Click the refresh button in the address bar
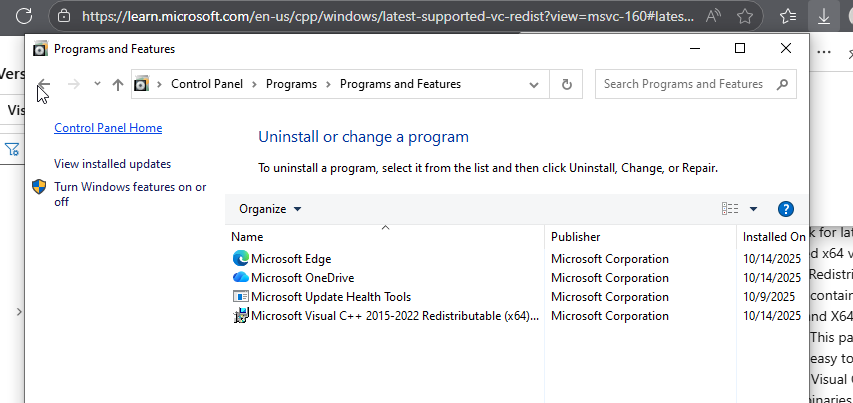 click(567, 85)
